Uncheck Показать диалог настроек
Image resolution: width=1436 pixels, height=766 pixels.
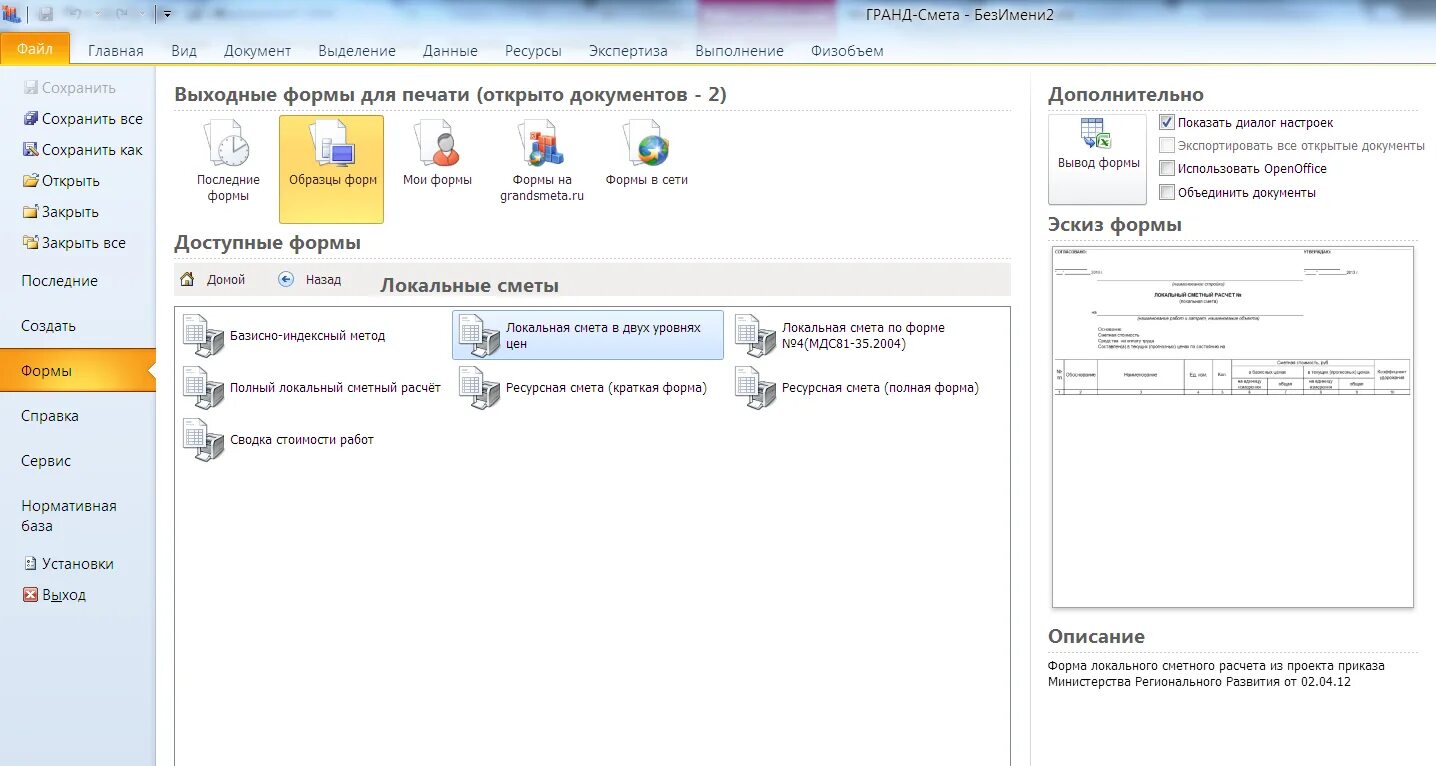(1167, 122)
